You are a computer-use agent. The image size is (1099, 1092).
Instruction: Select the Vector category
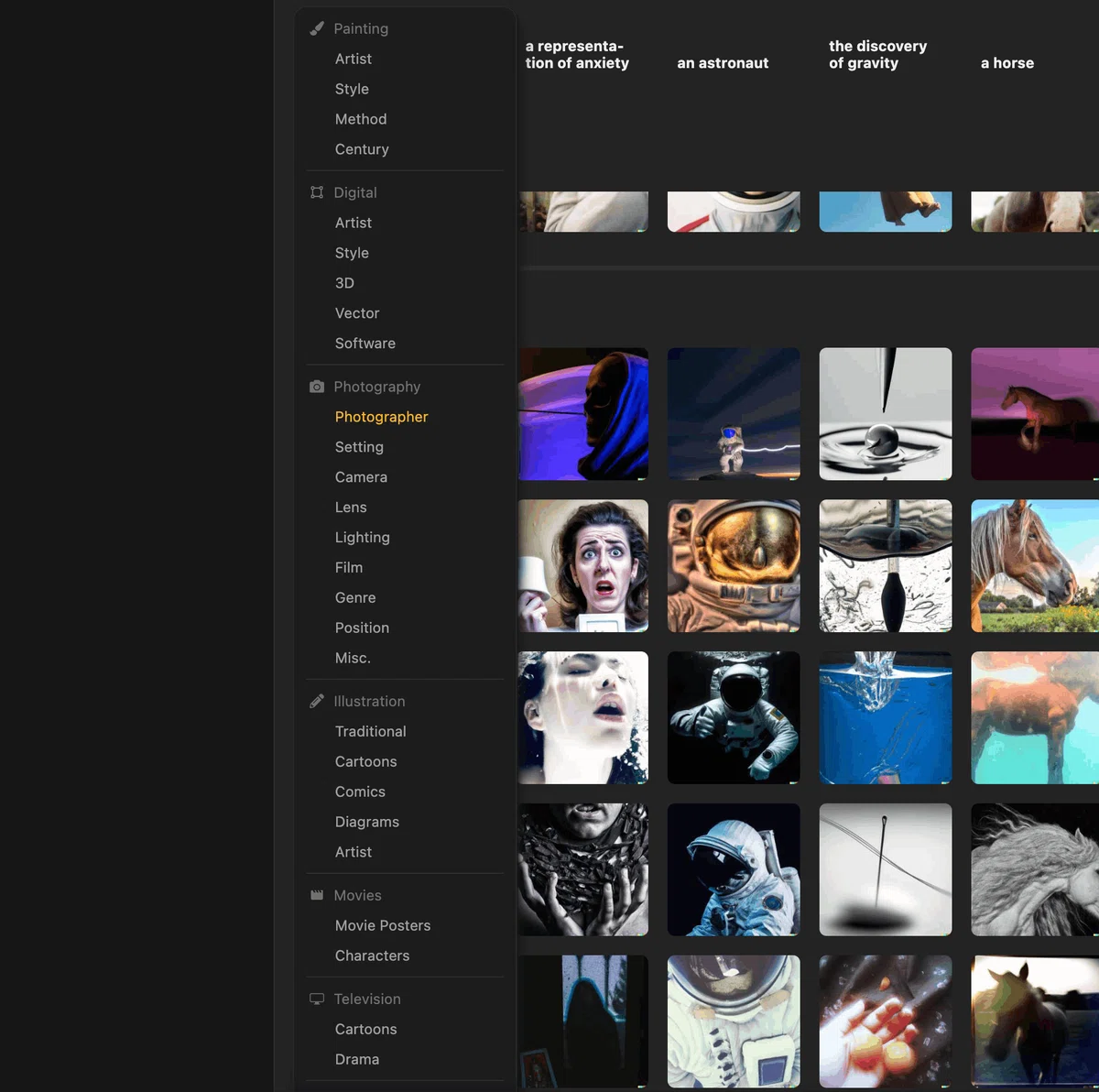click(357, 313)
